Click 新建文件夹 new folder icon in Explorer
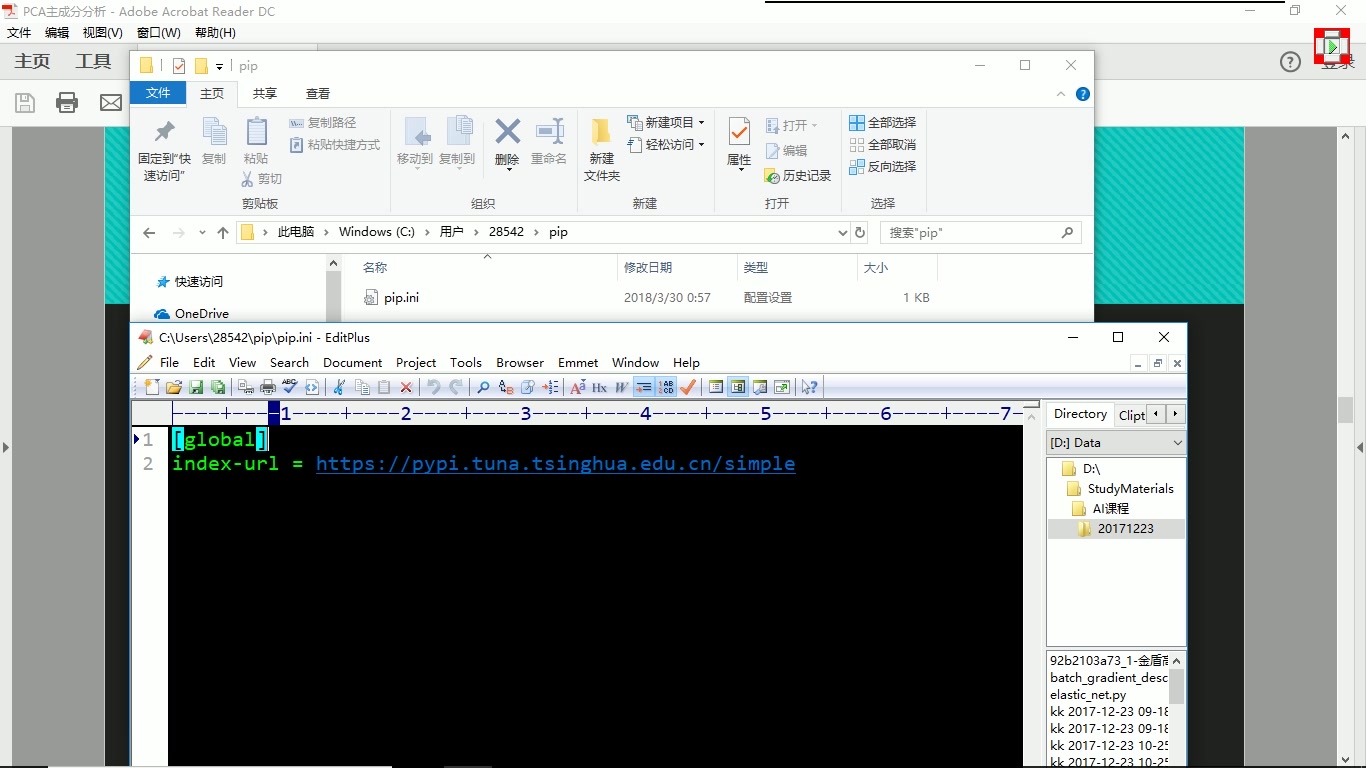Viewport: 1366px width, 768px height. coord(602,150)
